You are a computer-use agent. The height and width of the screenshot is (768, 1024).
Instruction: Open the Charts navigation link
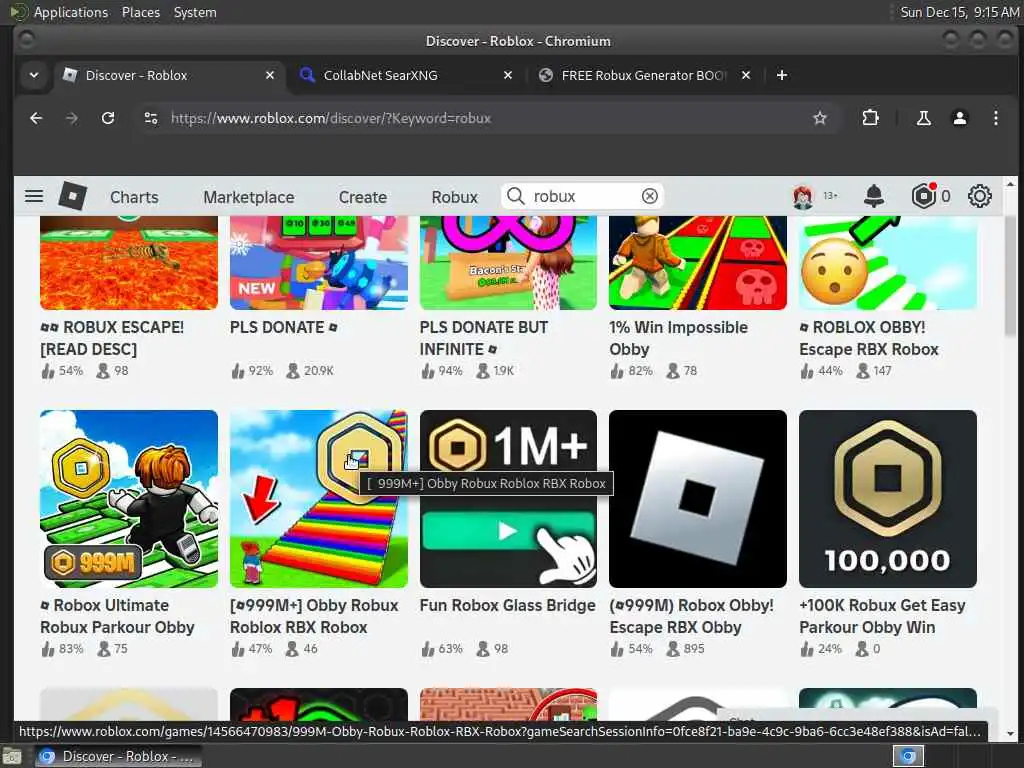134,197
